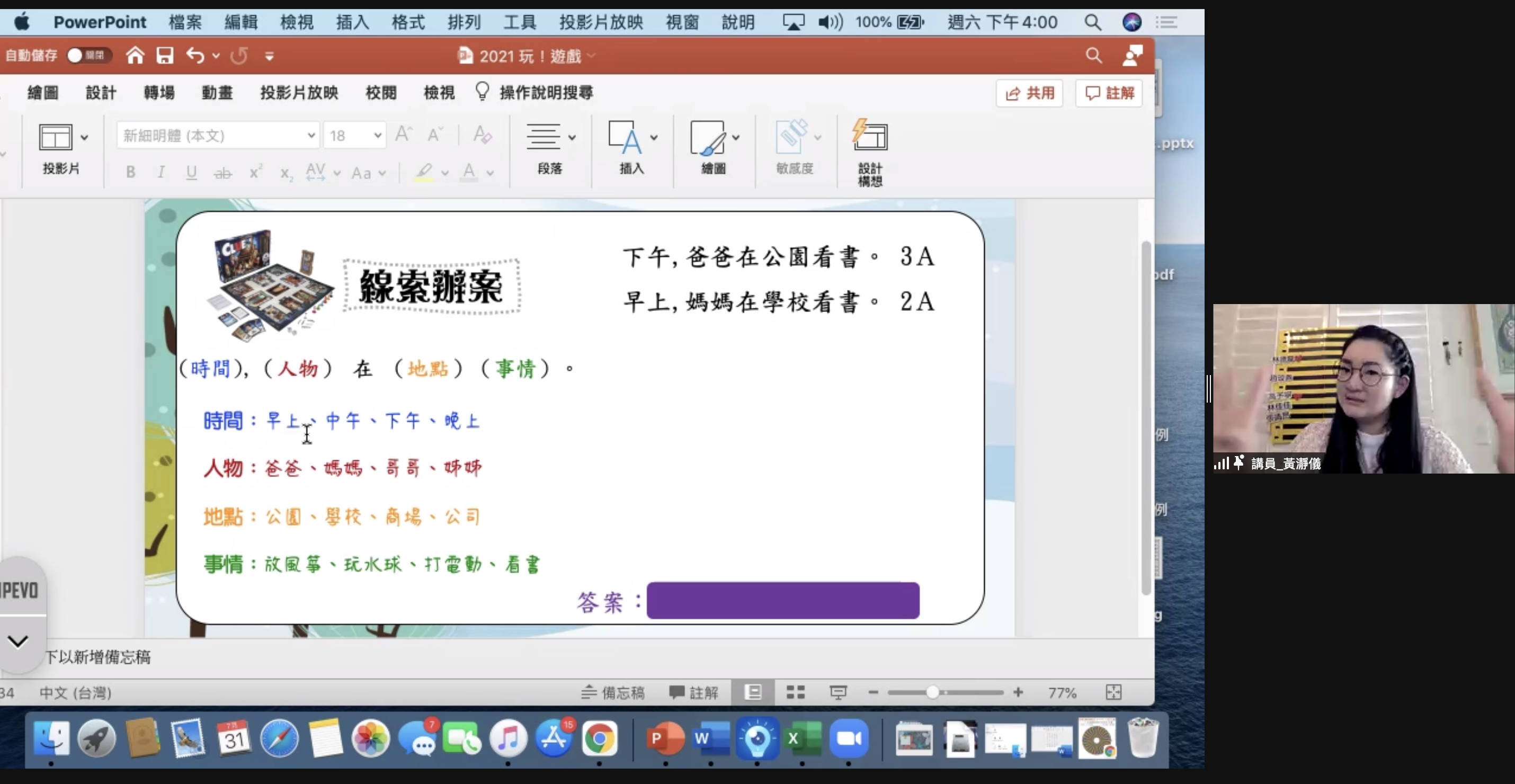Undo the last action with the undo arrow
This screenshot has width=1515, height=784.
pyautogui.click(x=196, y=55)
